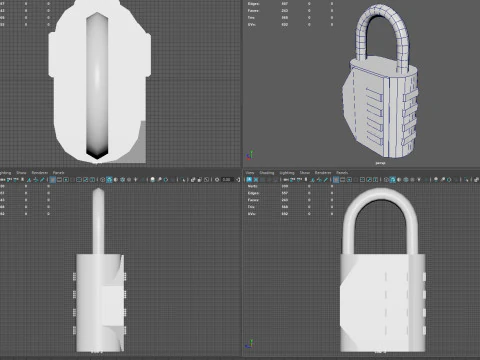Image resolution: width=480 pixels, height=360 pixels.
Task: Enable Shadows icon in front view panel
Action: click(425, 179)
